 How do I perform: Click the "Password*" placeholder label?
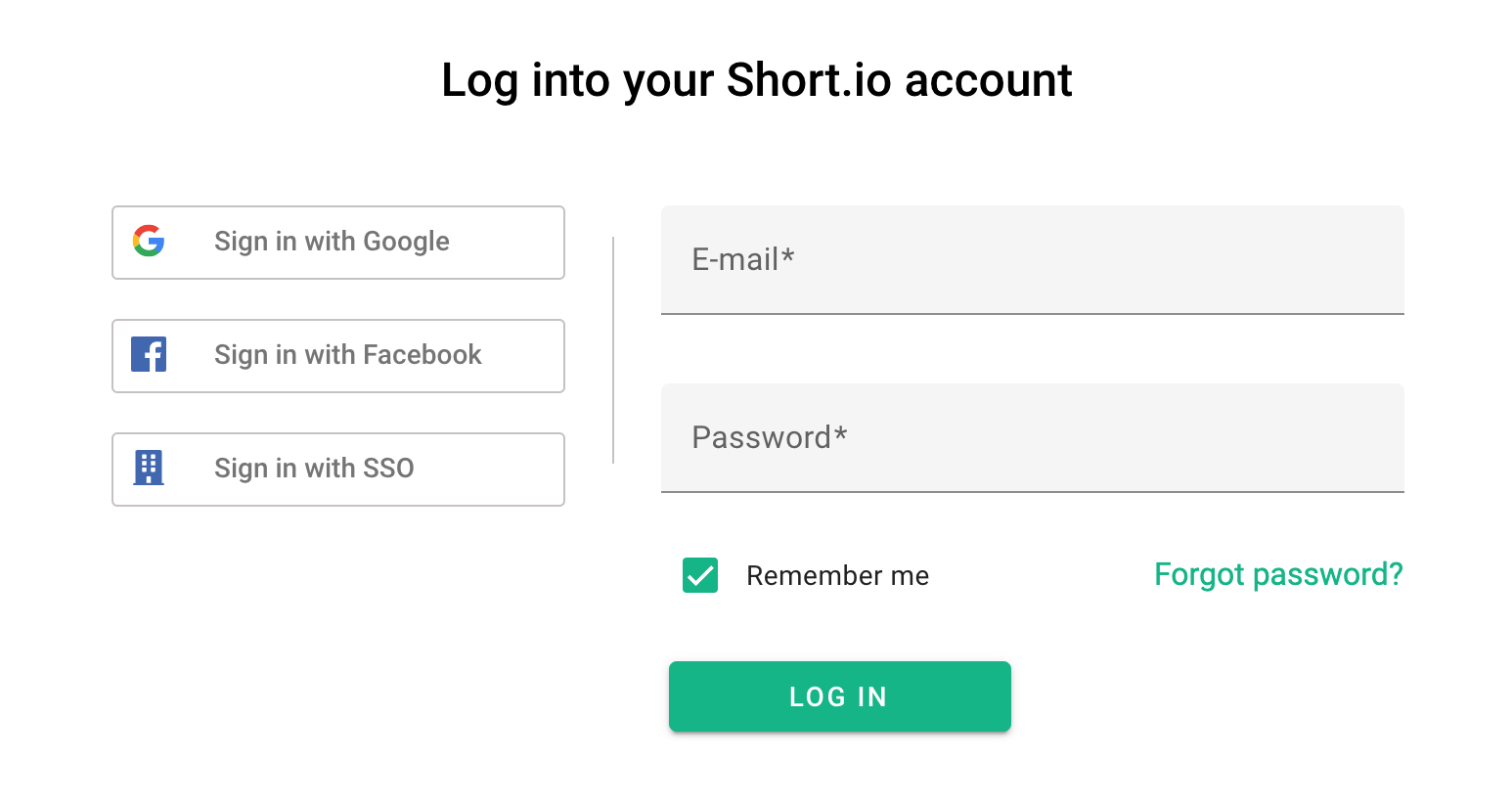click(x=769, y=437)
